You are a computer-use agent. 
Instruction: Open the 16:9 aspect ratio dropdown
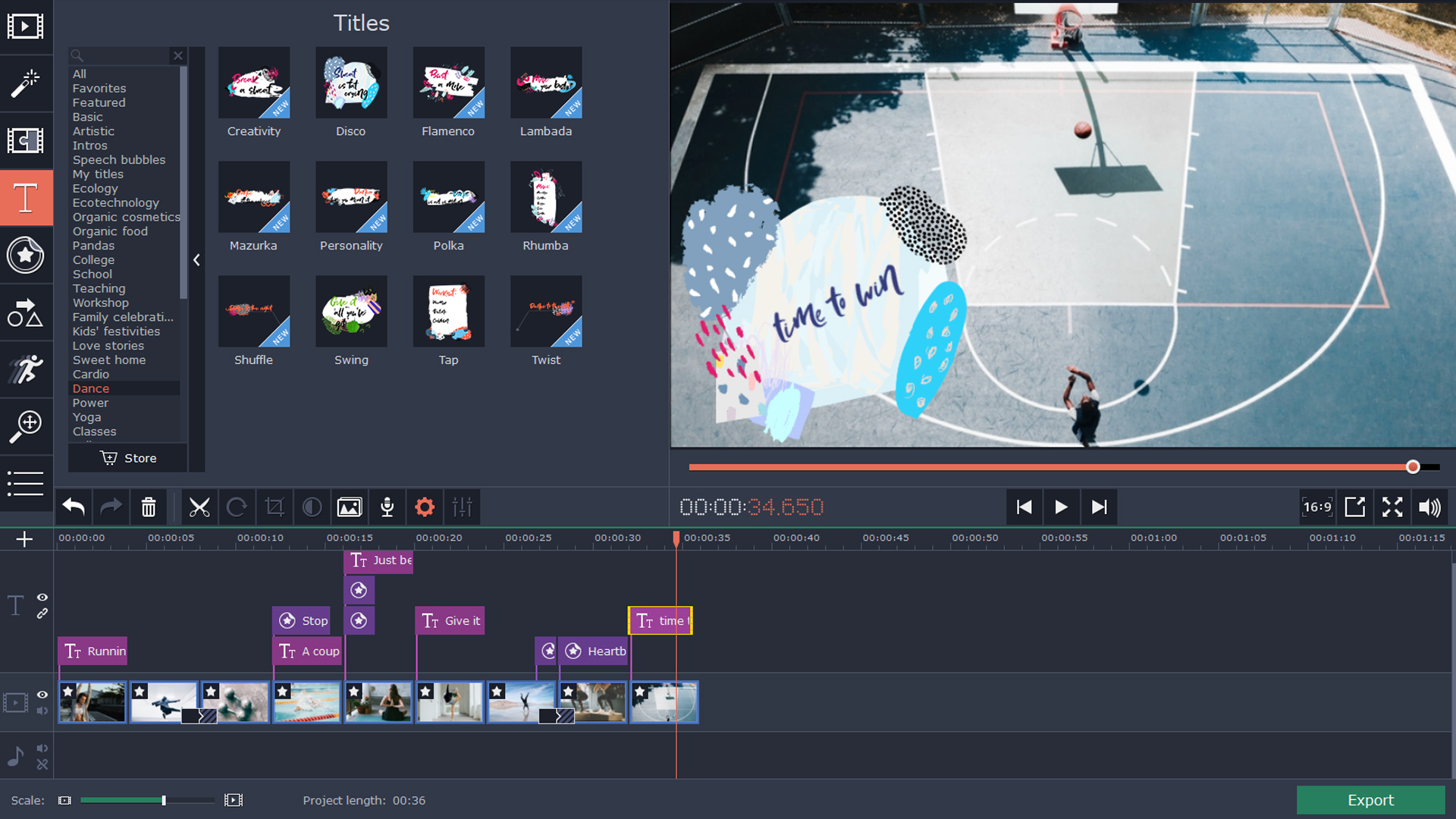point(1317,507)
